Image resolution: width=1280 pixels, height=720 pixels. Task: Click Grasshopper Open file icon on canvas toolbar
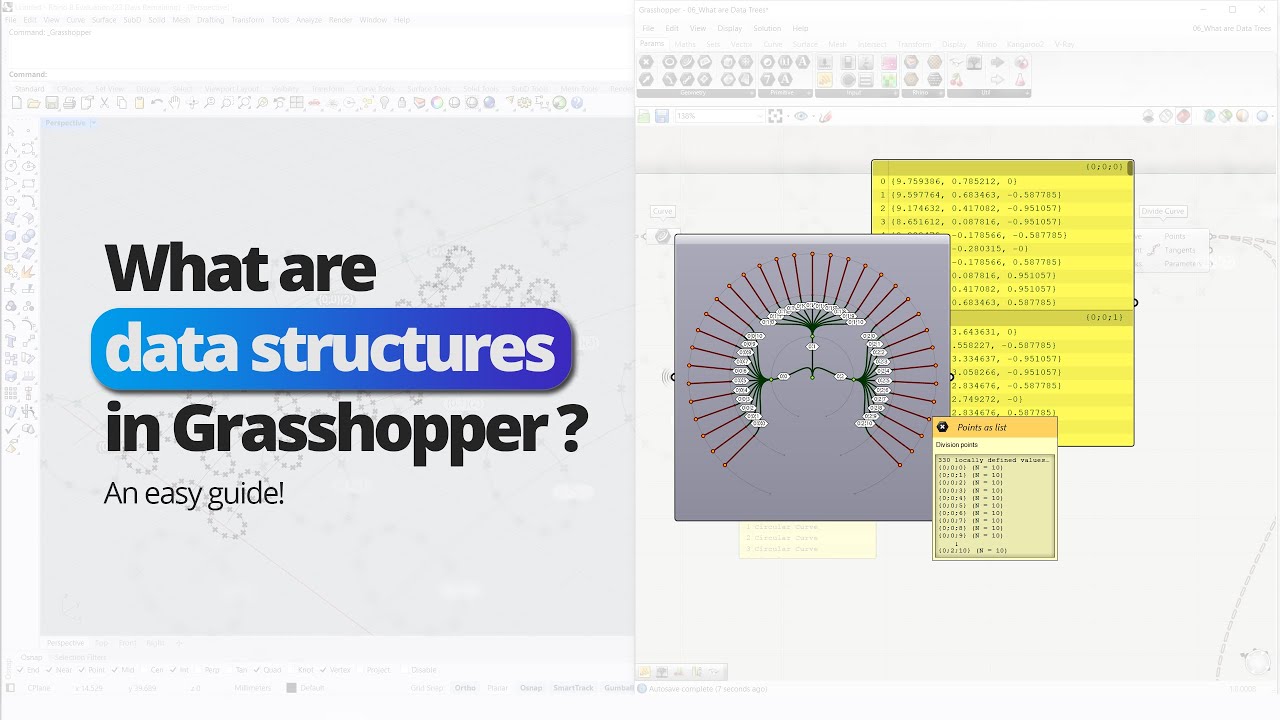643,116
